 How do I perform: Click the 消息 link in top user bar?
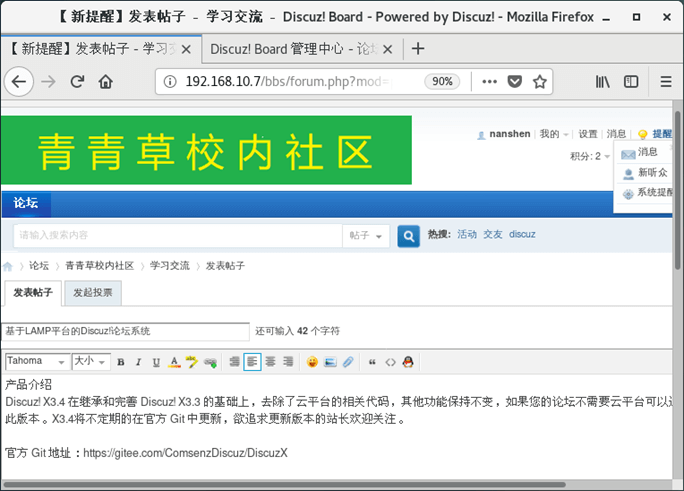(x=616, y=134)
